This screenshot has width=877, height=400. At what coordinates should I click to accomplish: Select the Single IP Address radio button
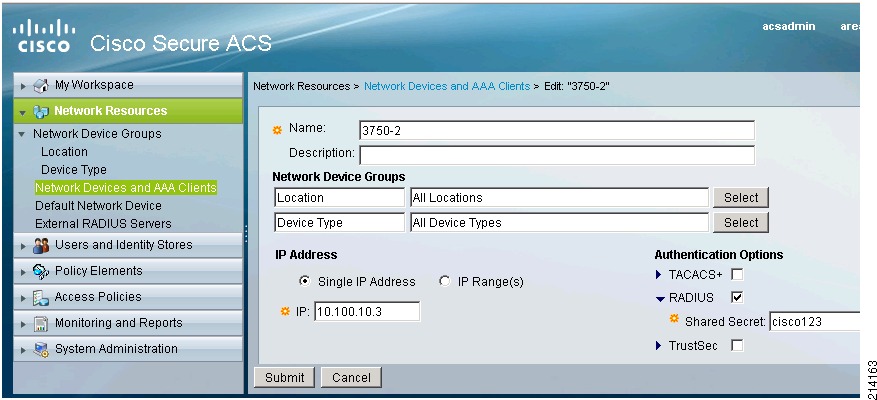[x=305, y=281]
